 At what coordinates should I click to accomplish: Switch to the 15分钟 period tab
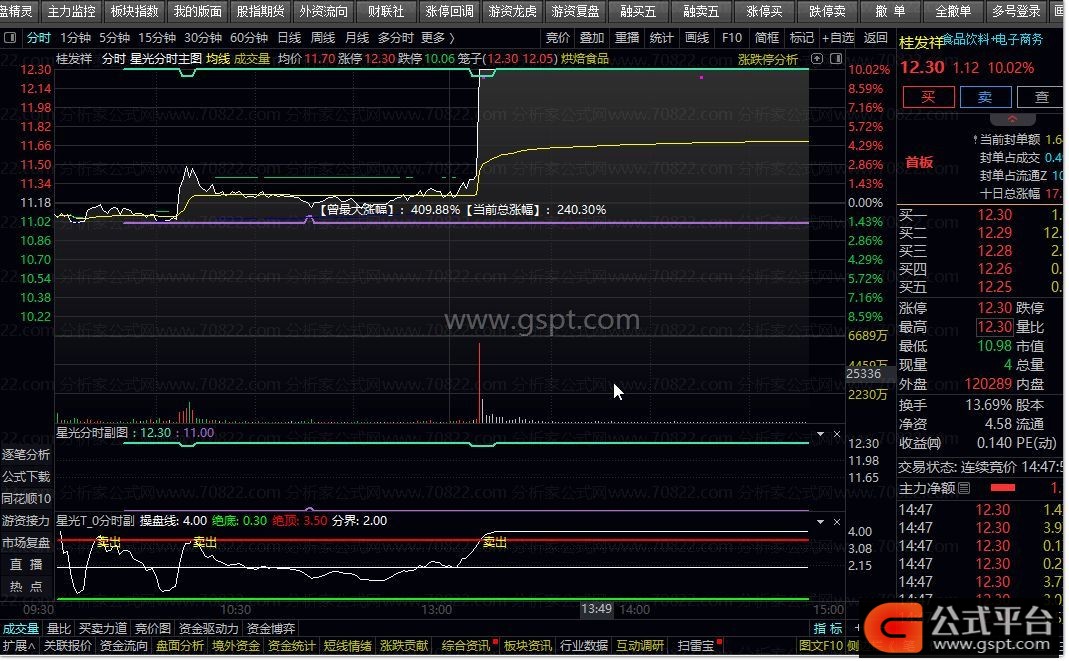point(157,38)
